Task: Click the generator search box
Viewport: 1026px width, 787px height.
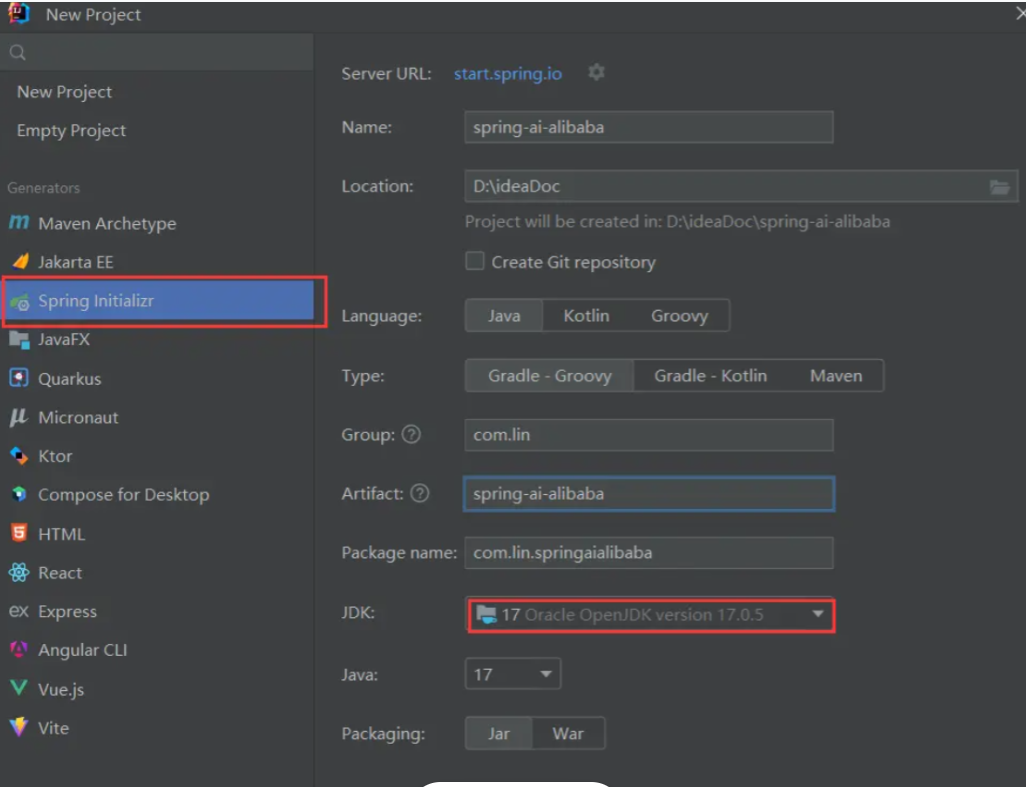Action: 157,52
